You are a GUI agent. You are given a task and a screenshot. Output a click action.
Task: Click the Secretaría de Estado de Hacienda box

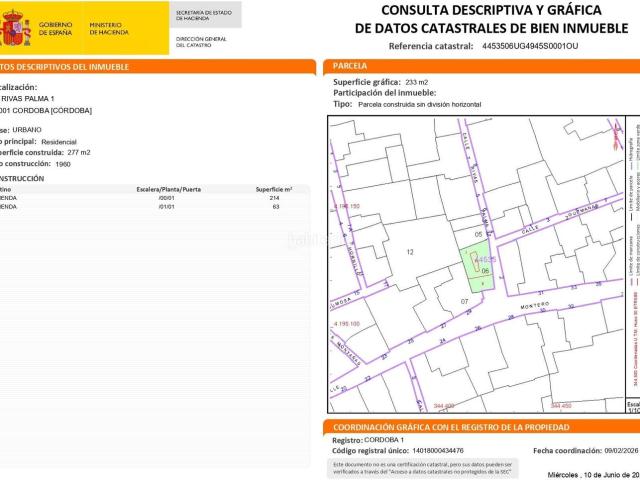[205, 15]
